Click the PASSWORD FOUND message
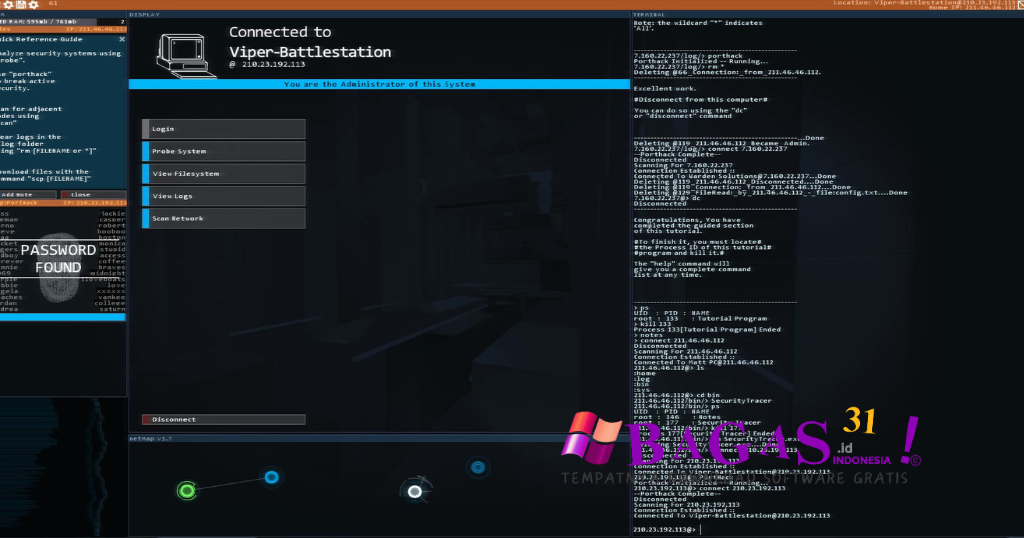The width and height of the screenshot is (1024, 538). click(x=58, y=259)
